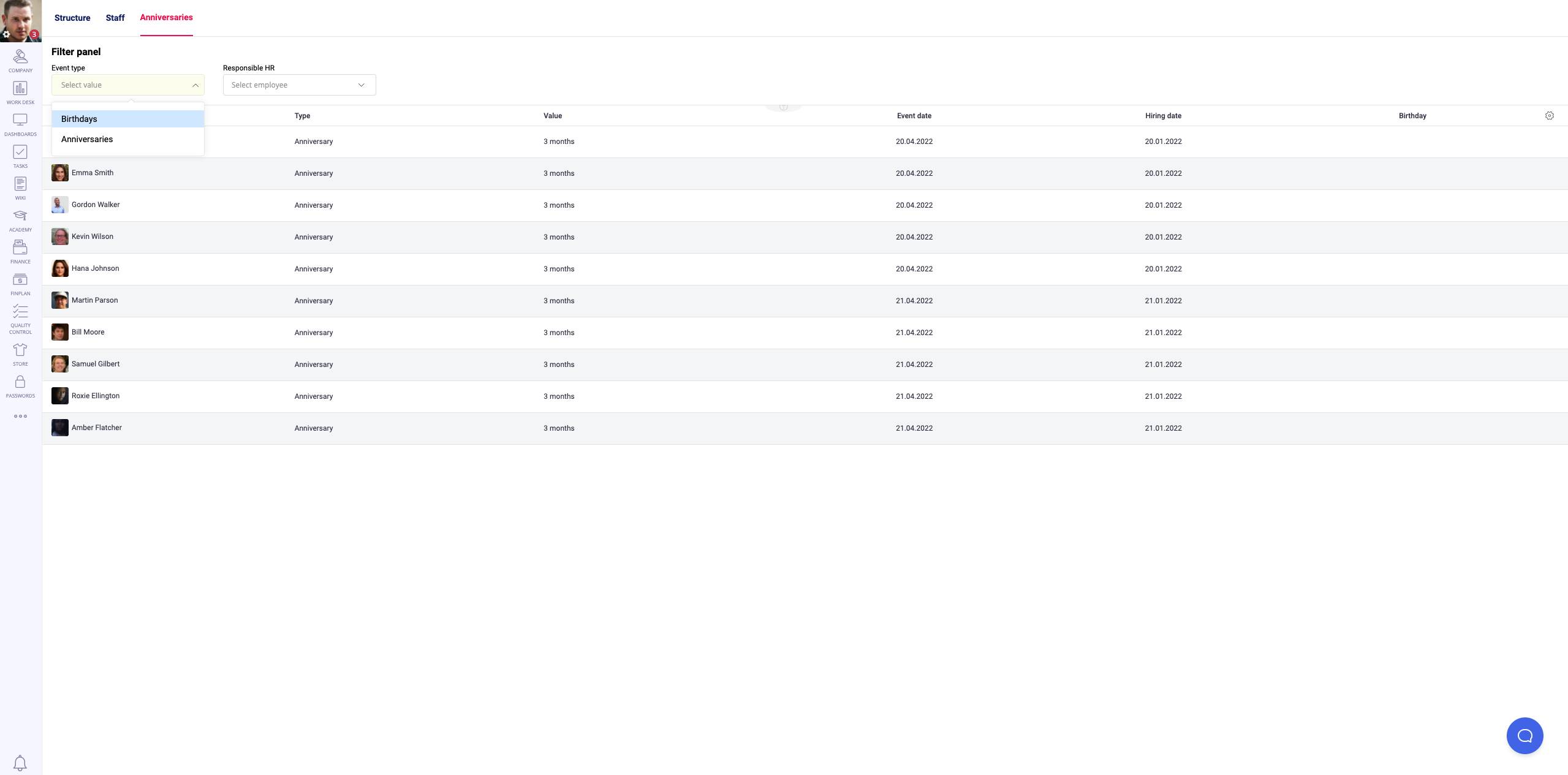Open the Tasks sidebar icon
Screen dimensions: 1568x775
pos(20,156)
